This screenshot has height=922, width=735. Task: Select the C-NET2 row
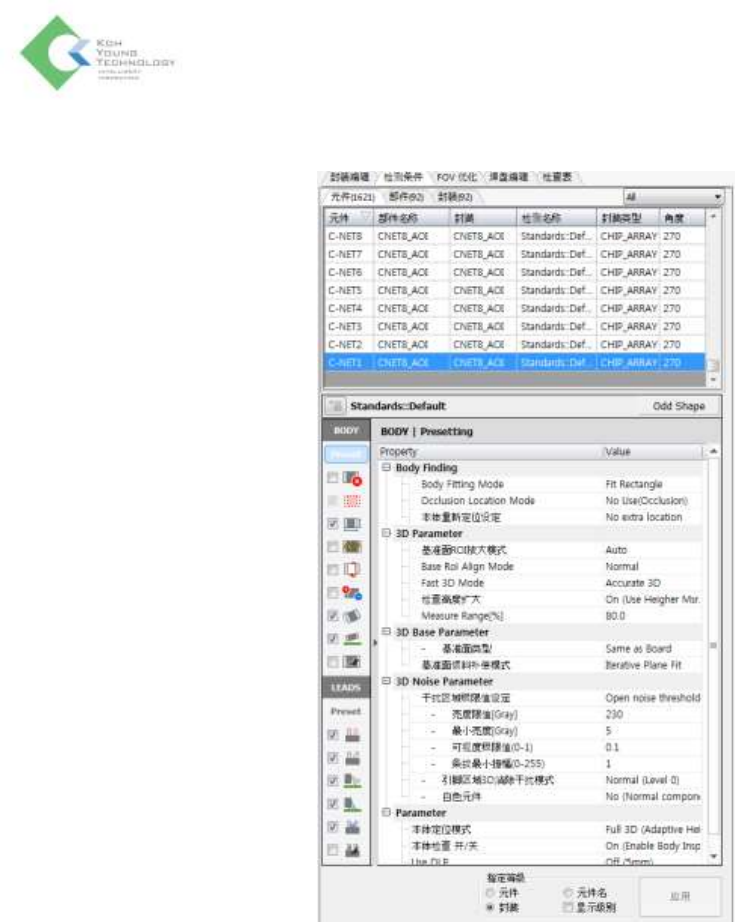[x=514, y=345]
